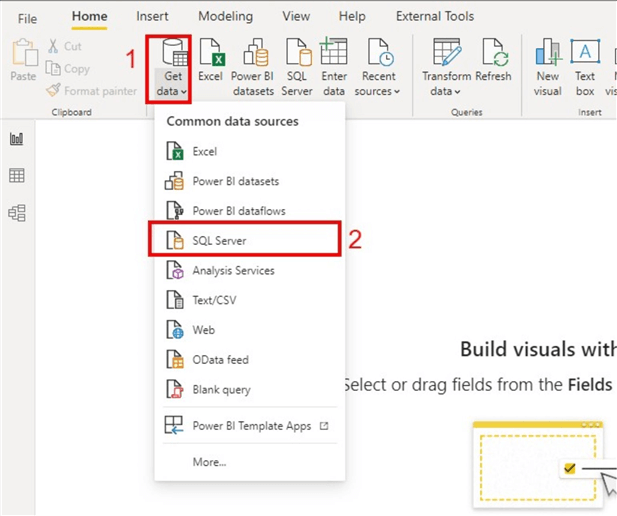Click the OData feed table icon
Image resolution: width=617 pixels, height=516 pixels.
(x=174, y=359)
